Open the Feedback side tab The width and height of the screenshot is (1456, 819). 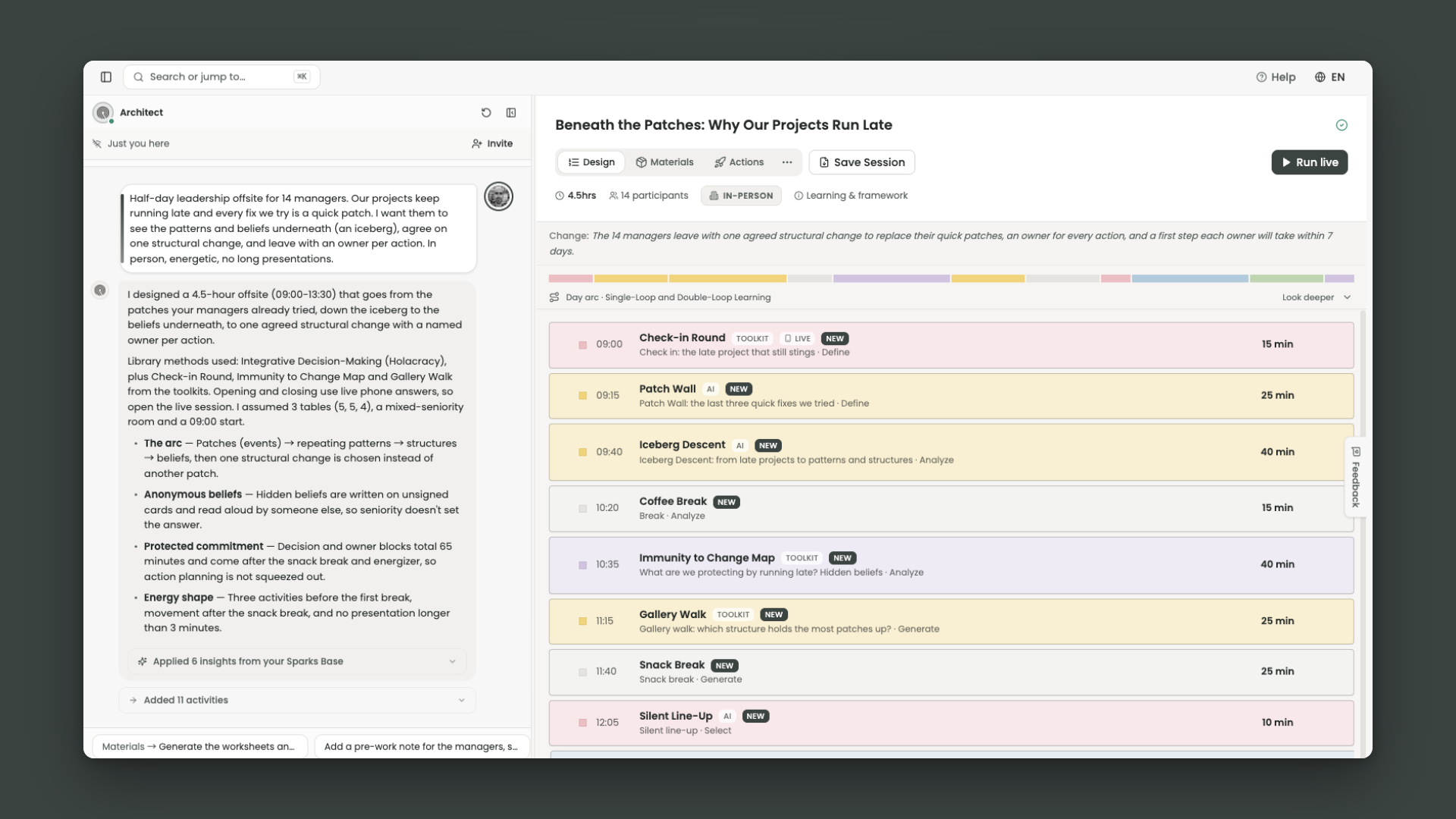1355,477
